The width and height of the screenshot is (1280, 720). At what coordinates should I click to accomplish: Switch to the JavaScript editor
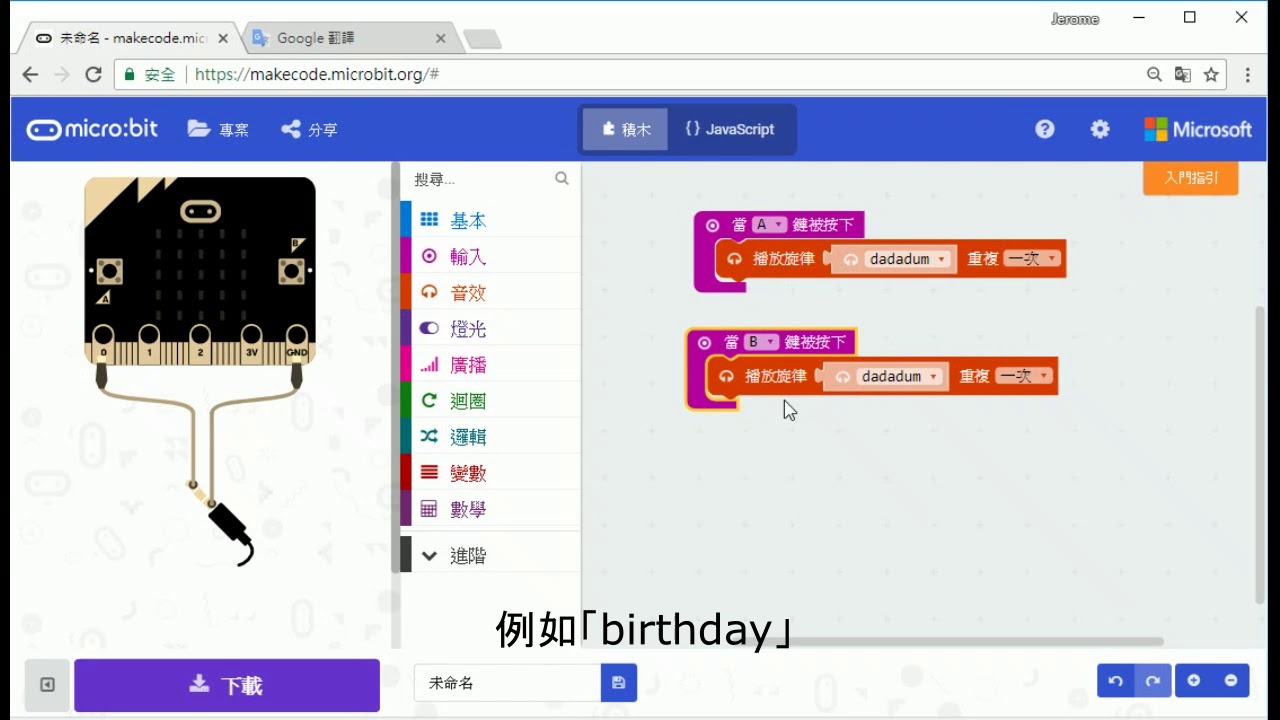[730, 129]
